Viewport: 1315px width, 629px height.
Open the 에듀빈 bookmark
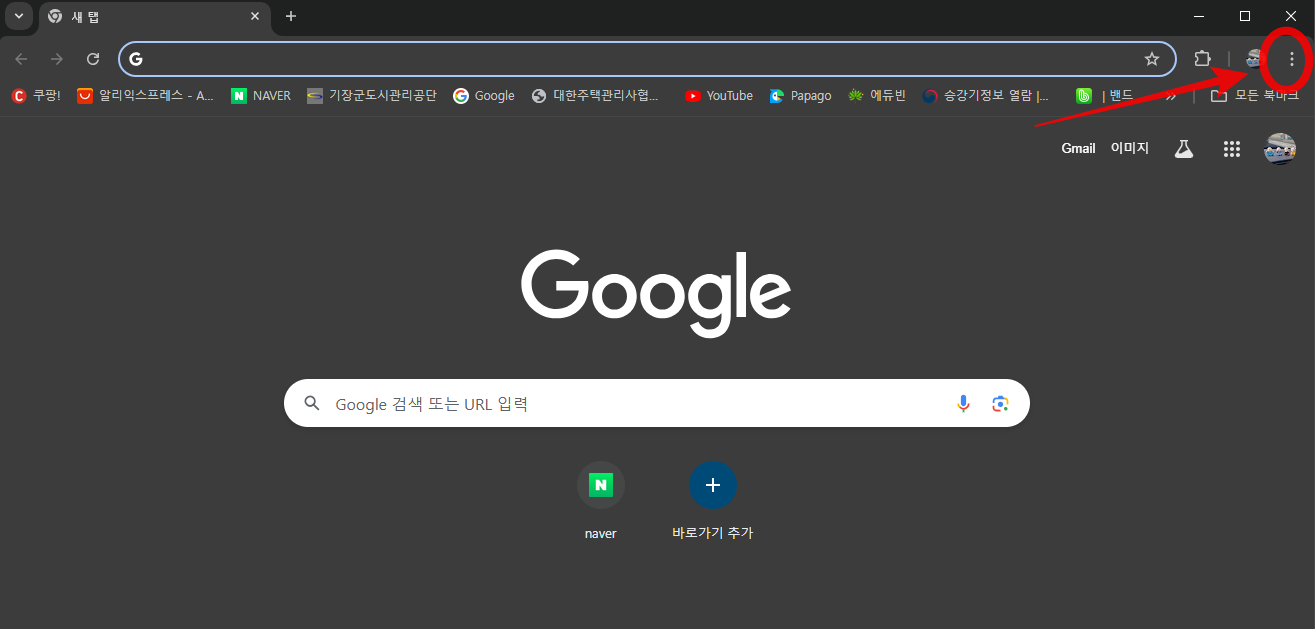(x=876, y=96)
